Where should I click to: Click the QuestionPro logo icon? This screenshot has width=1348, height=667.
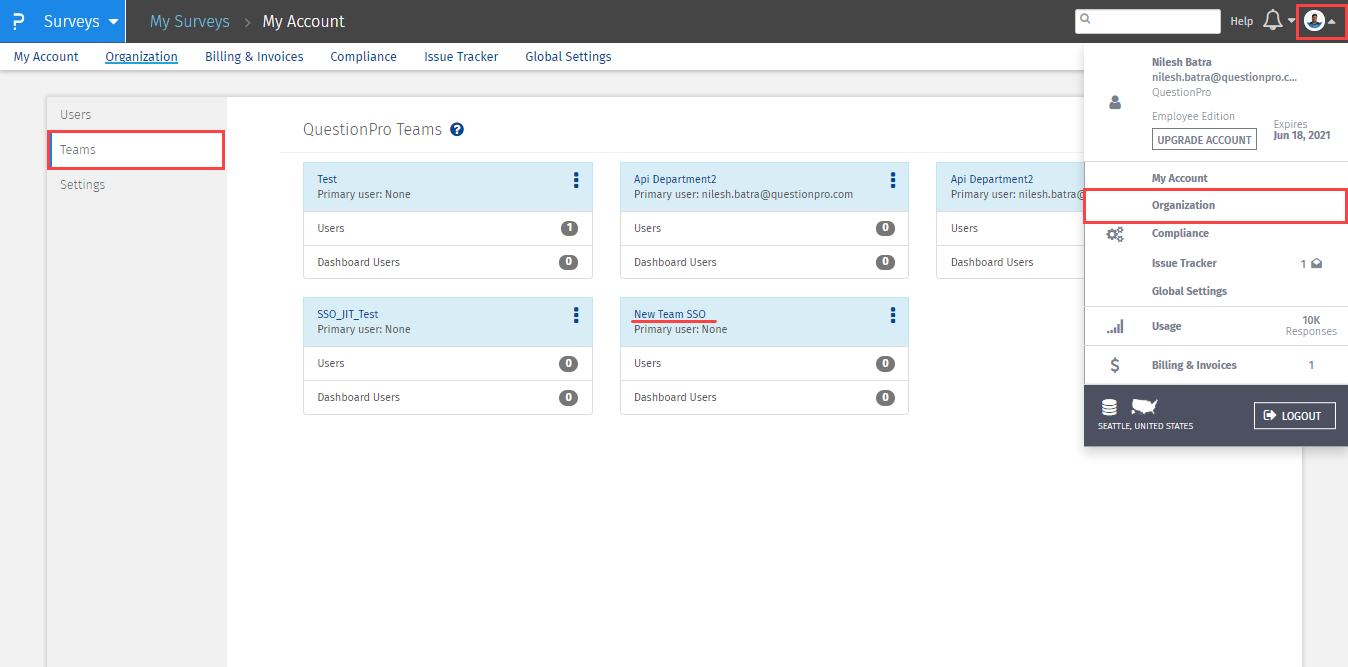click(18, 21)
